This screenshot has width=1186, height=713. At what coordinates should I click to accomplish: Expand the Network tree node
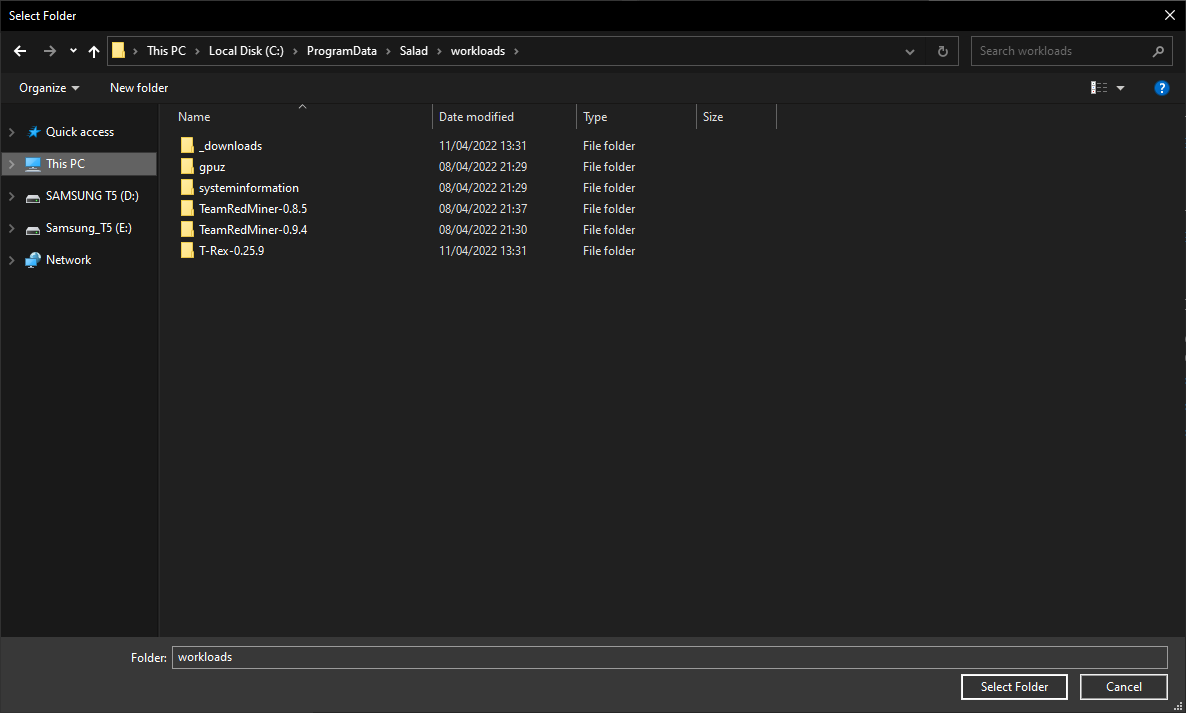coord(11,260)
